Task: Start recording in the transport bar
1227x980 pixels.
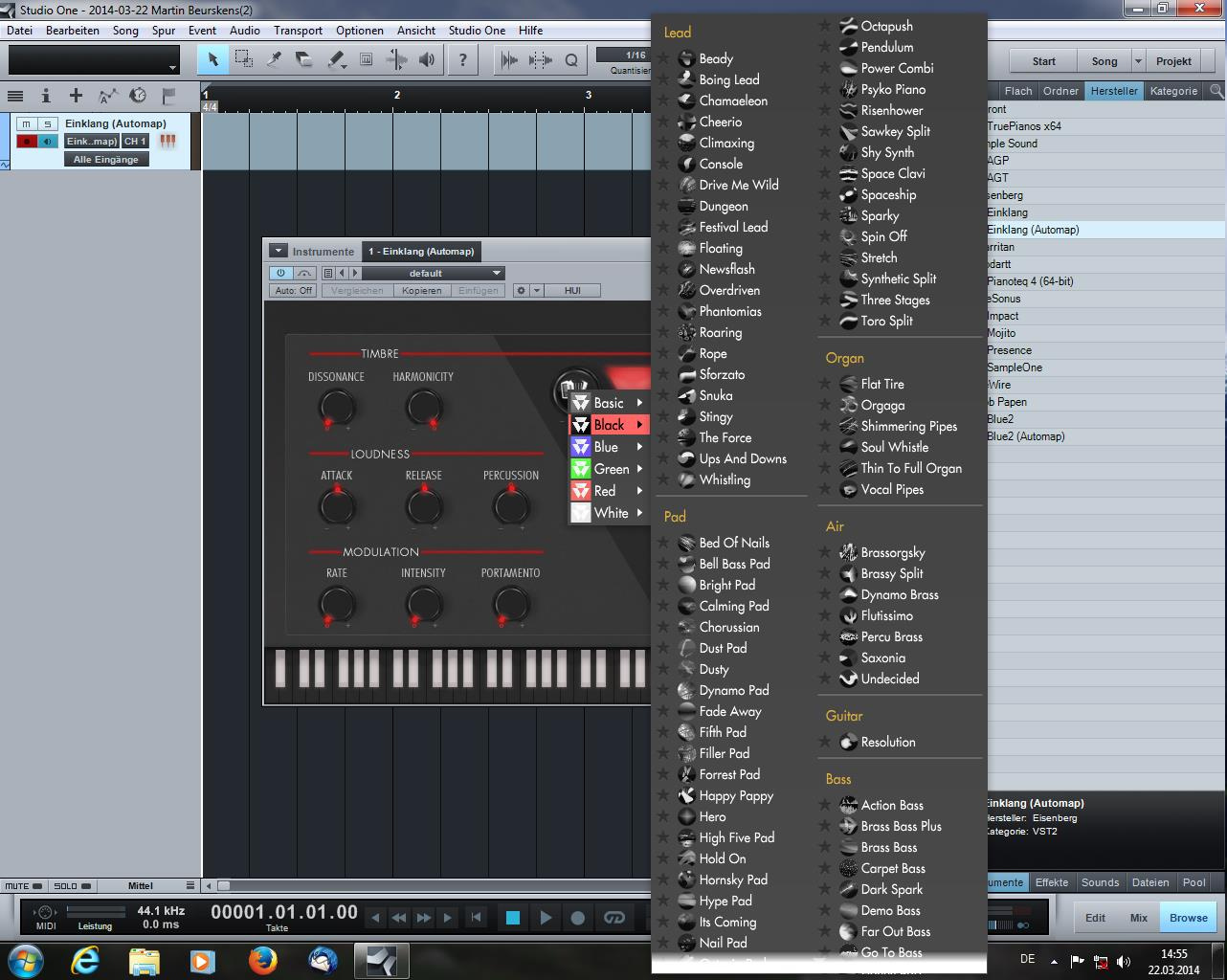Action: pos(578,918)
